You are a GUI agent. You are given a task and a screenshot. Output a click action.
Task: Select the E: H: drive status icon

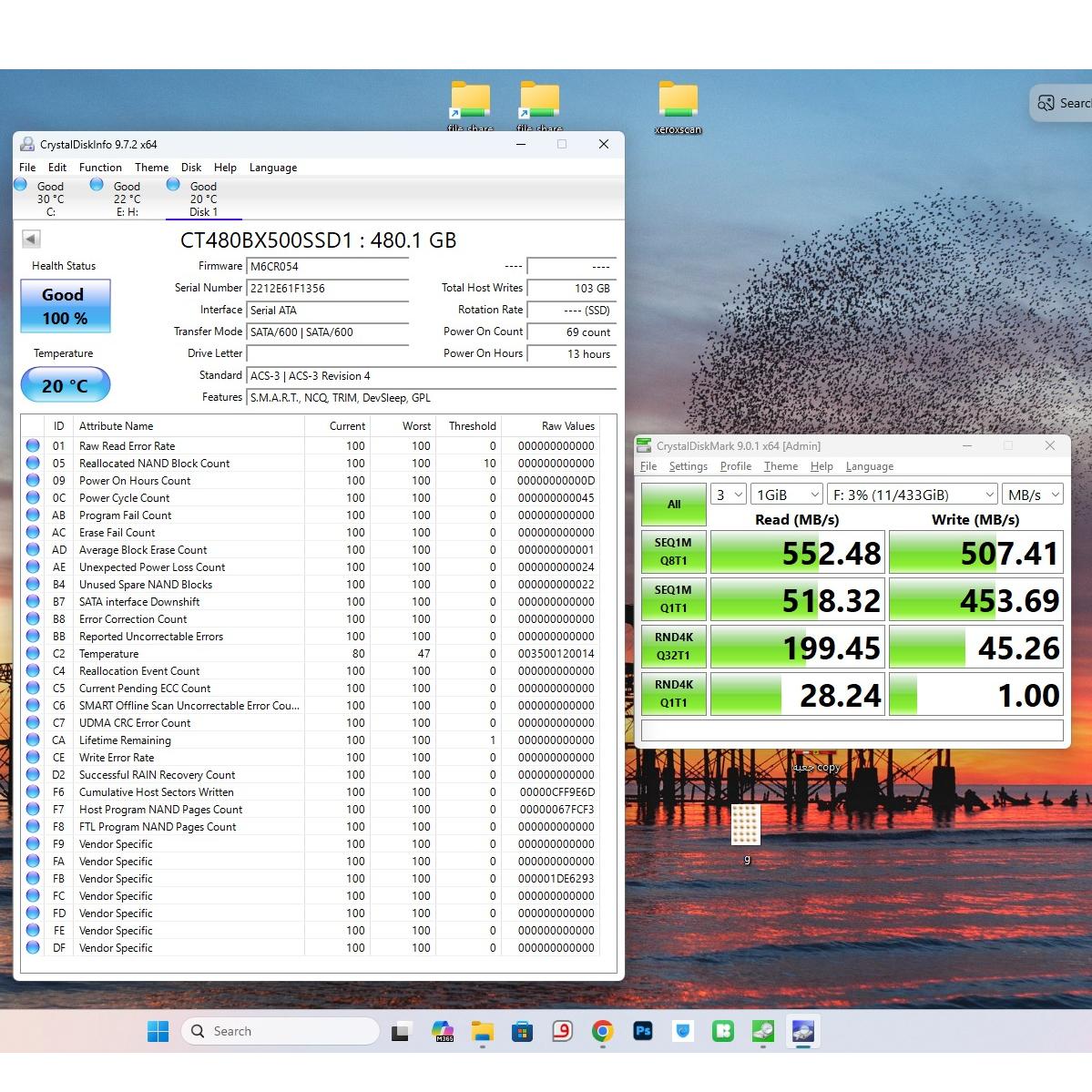click(x=97, y=186)
